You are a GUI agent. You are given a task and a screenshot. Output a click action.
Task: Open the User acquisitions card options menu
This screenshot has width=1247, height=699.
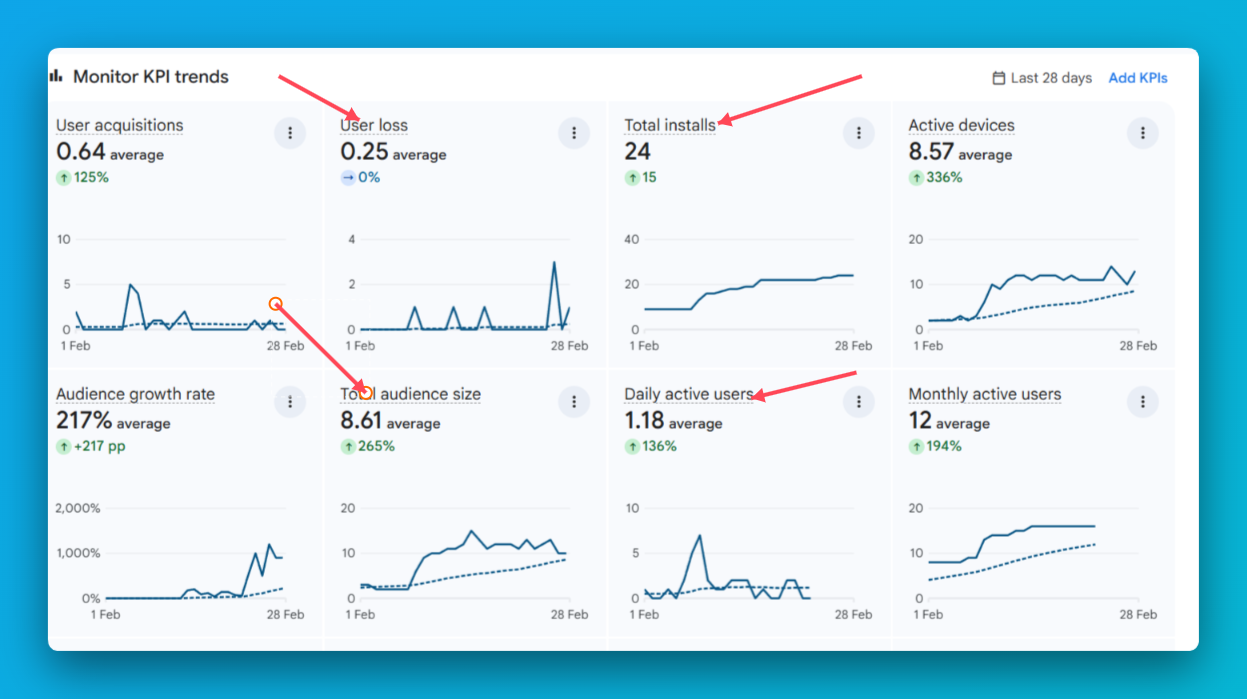290,133
